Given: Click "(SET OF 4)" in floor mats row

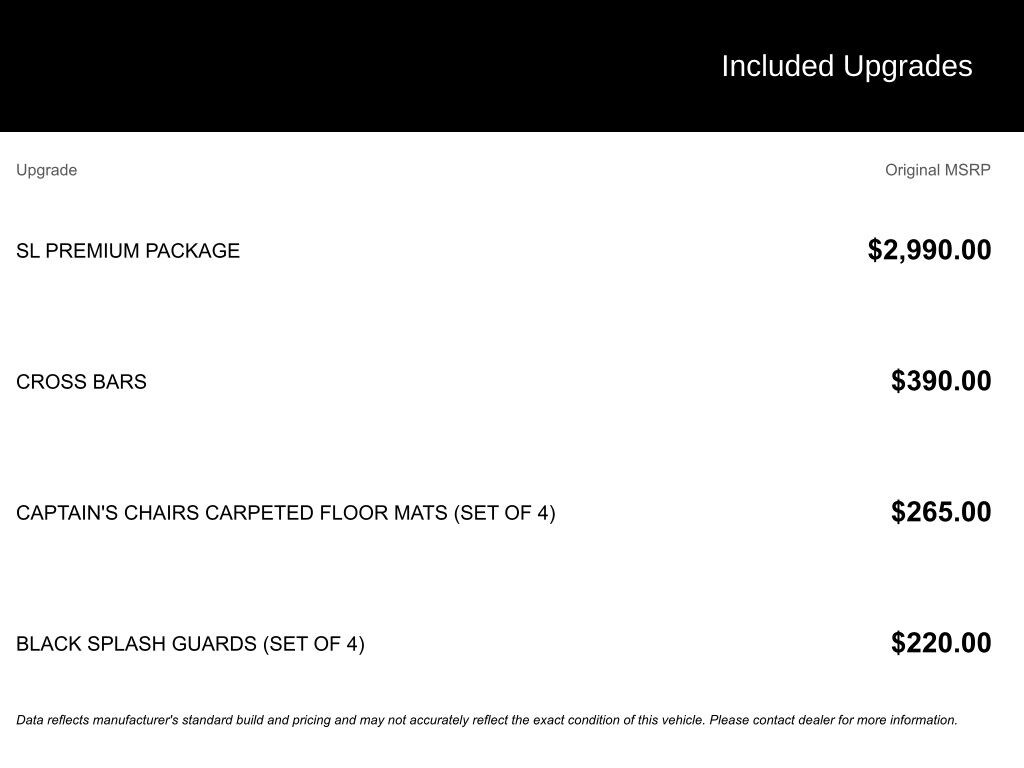Looking at the screenshot, I should click(505, 513).
